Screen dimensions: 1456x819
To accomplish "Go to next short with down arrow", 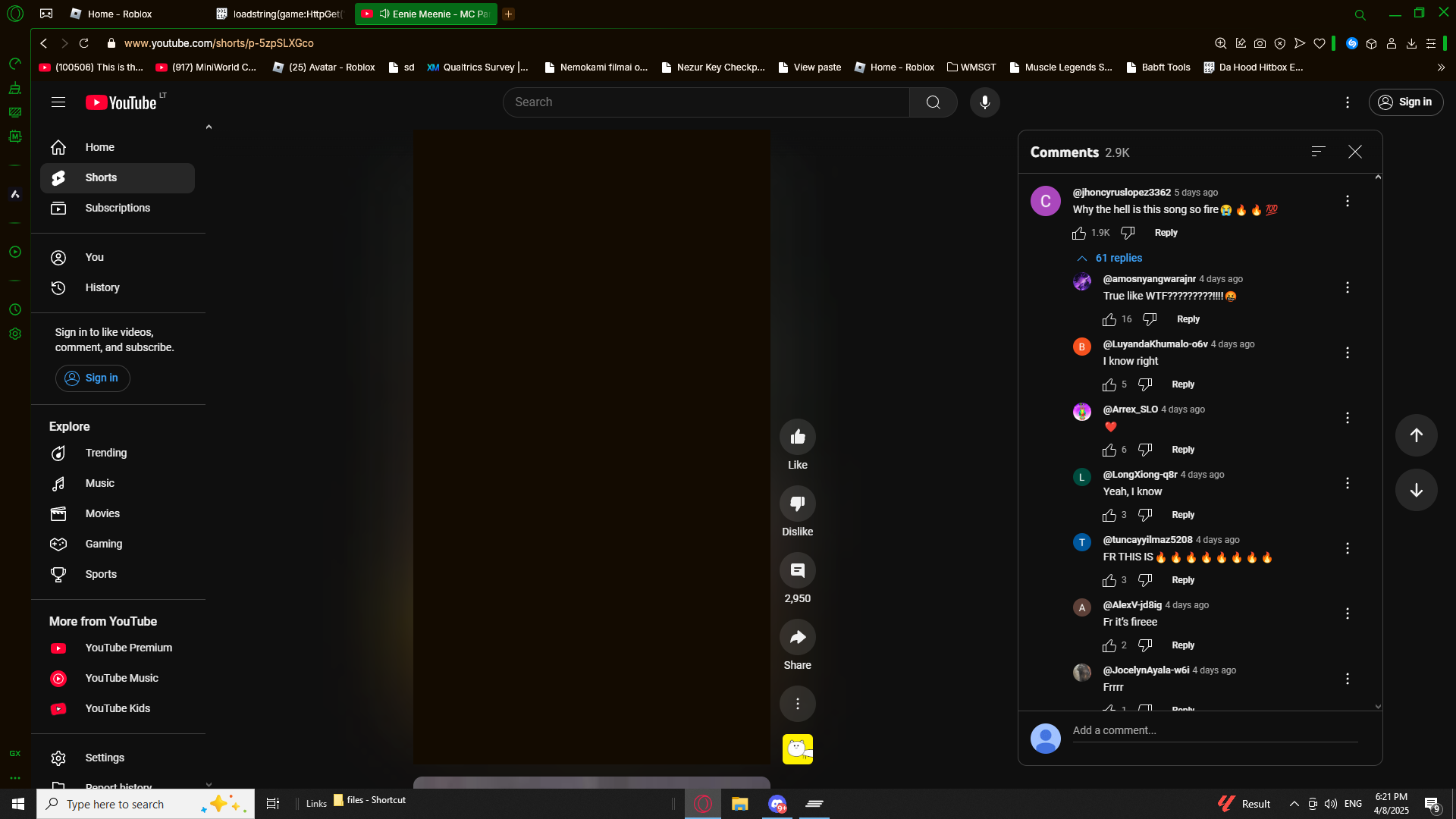I will (x=1416, y=490).
